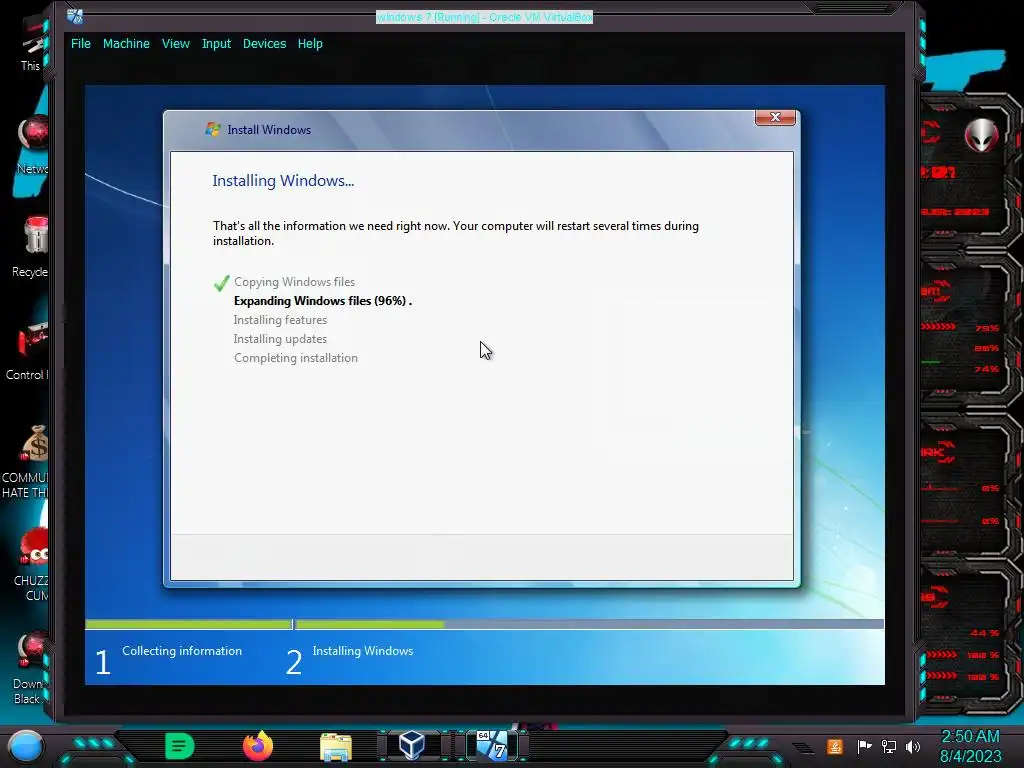
Task: Click 'Collecting information' stage label
Action: (182, 651)
